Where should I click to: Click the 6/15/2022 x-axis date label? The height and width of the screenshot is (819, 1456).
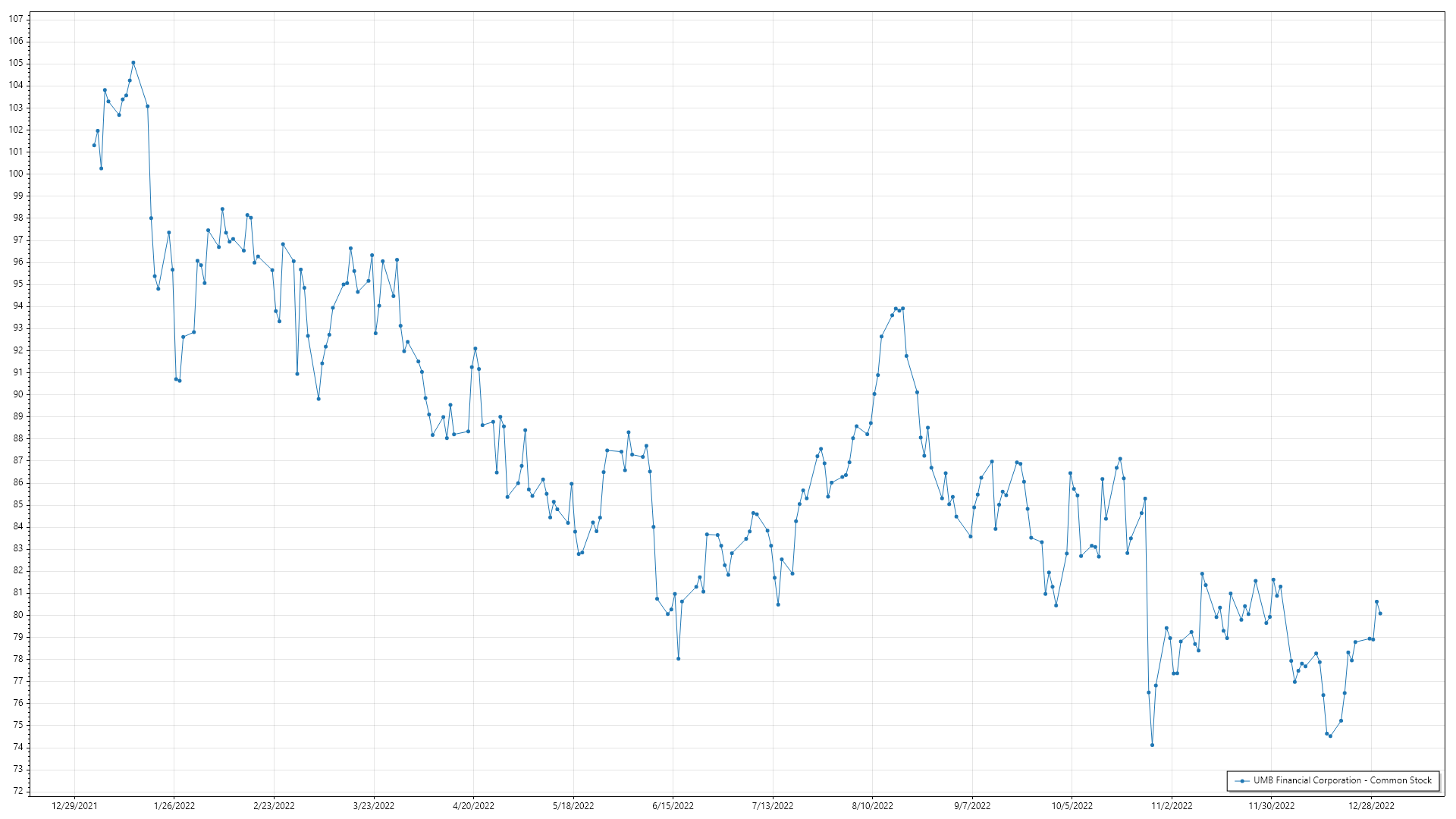[x=673, y=806]
